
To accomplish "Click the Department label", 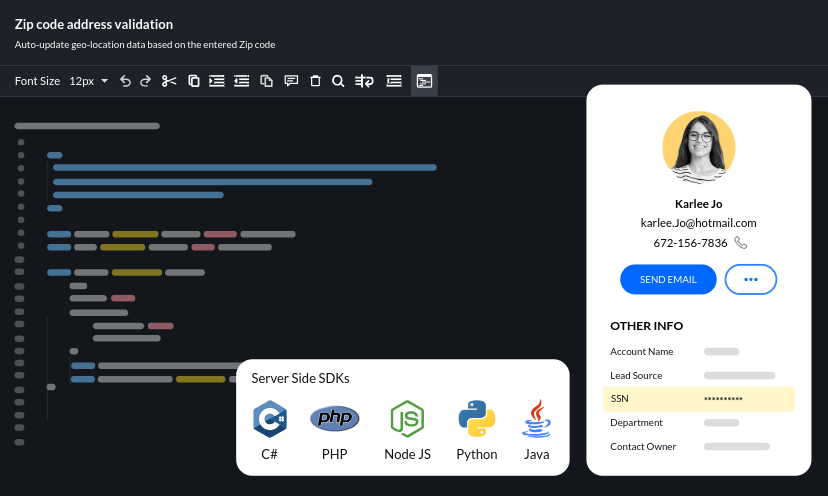I will click(636, 423).
